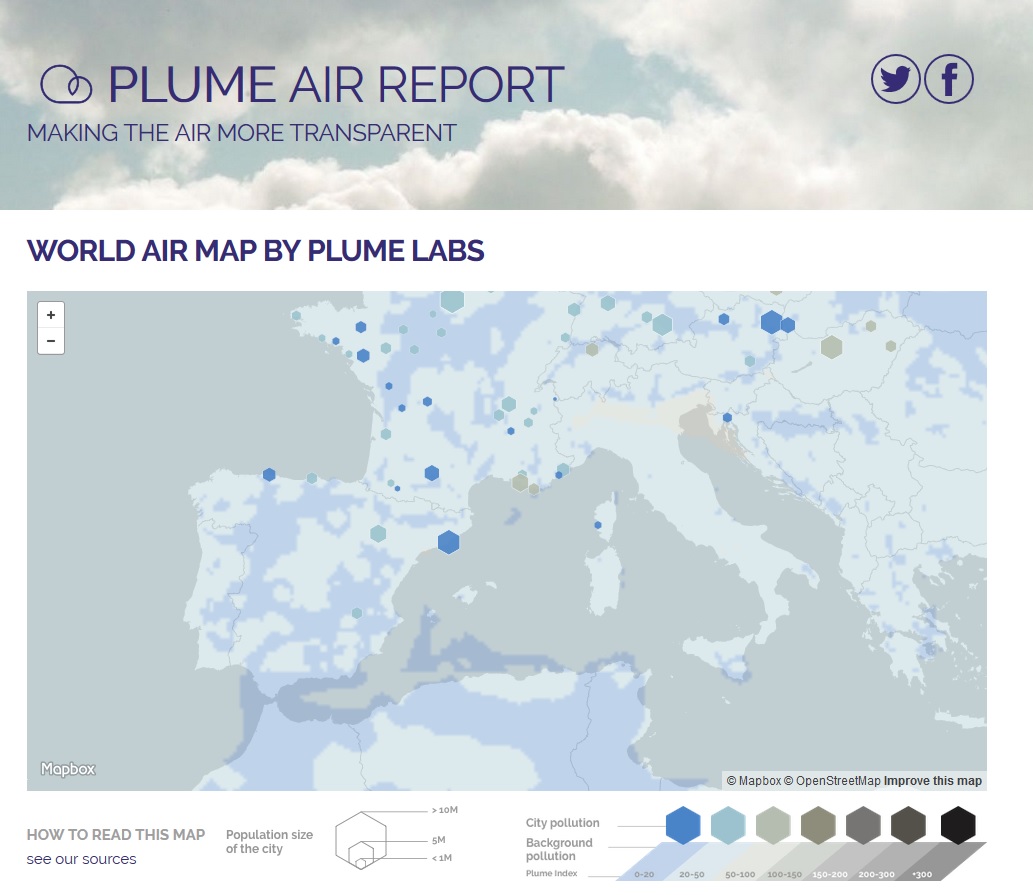Click the < 1M population label
Image resolution: width=1033 pixels, height=895 pixels.
[441, 858]
